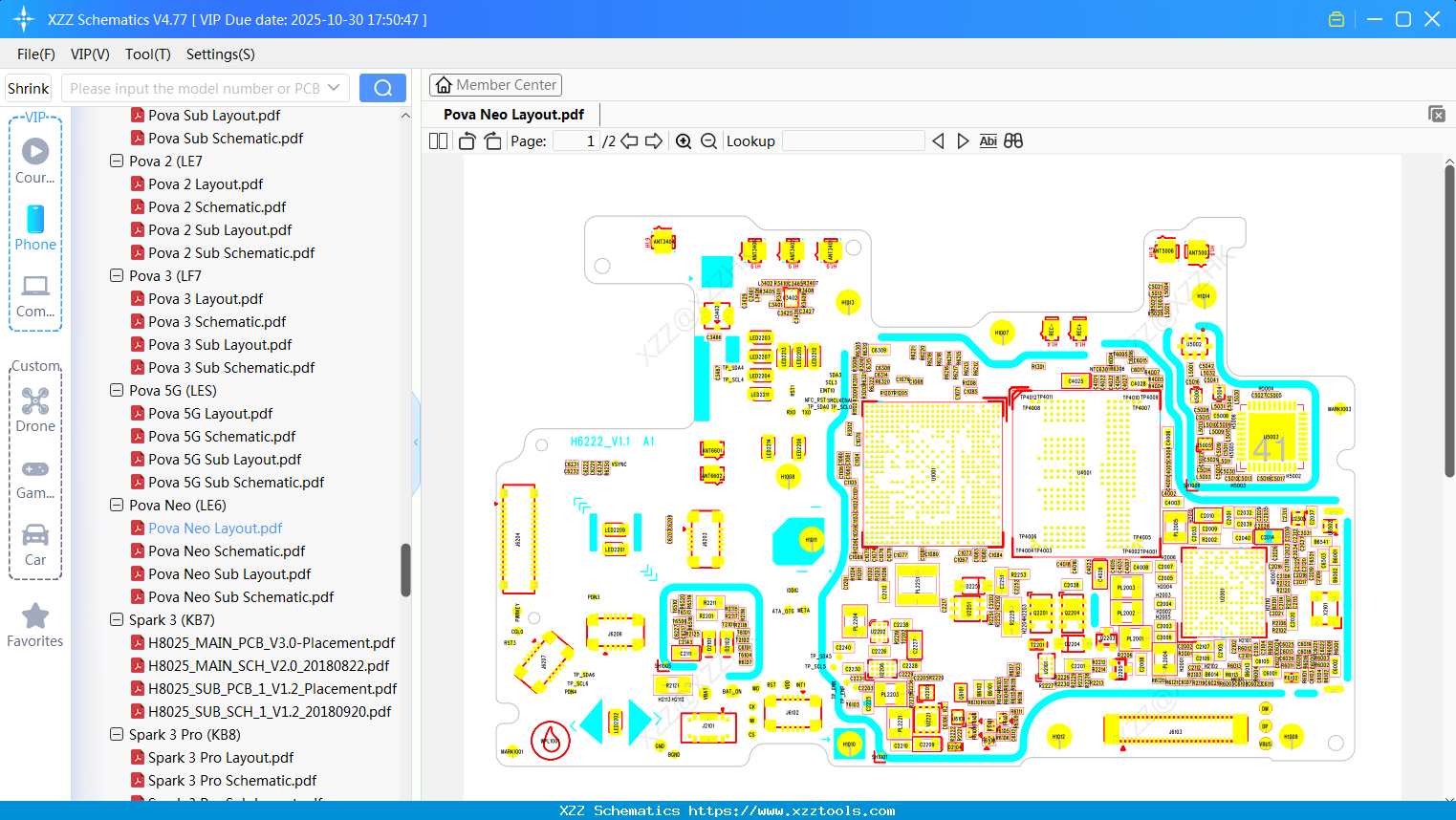Go to next page arrow
1456x820 pixels.
pyautogui.click(x=654, y=141)
